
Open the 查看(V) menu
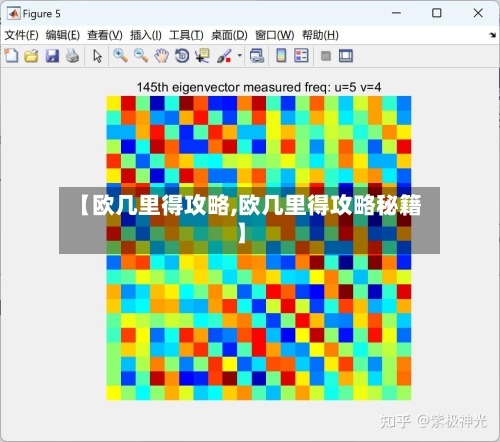coord(105,35)
